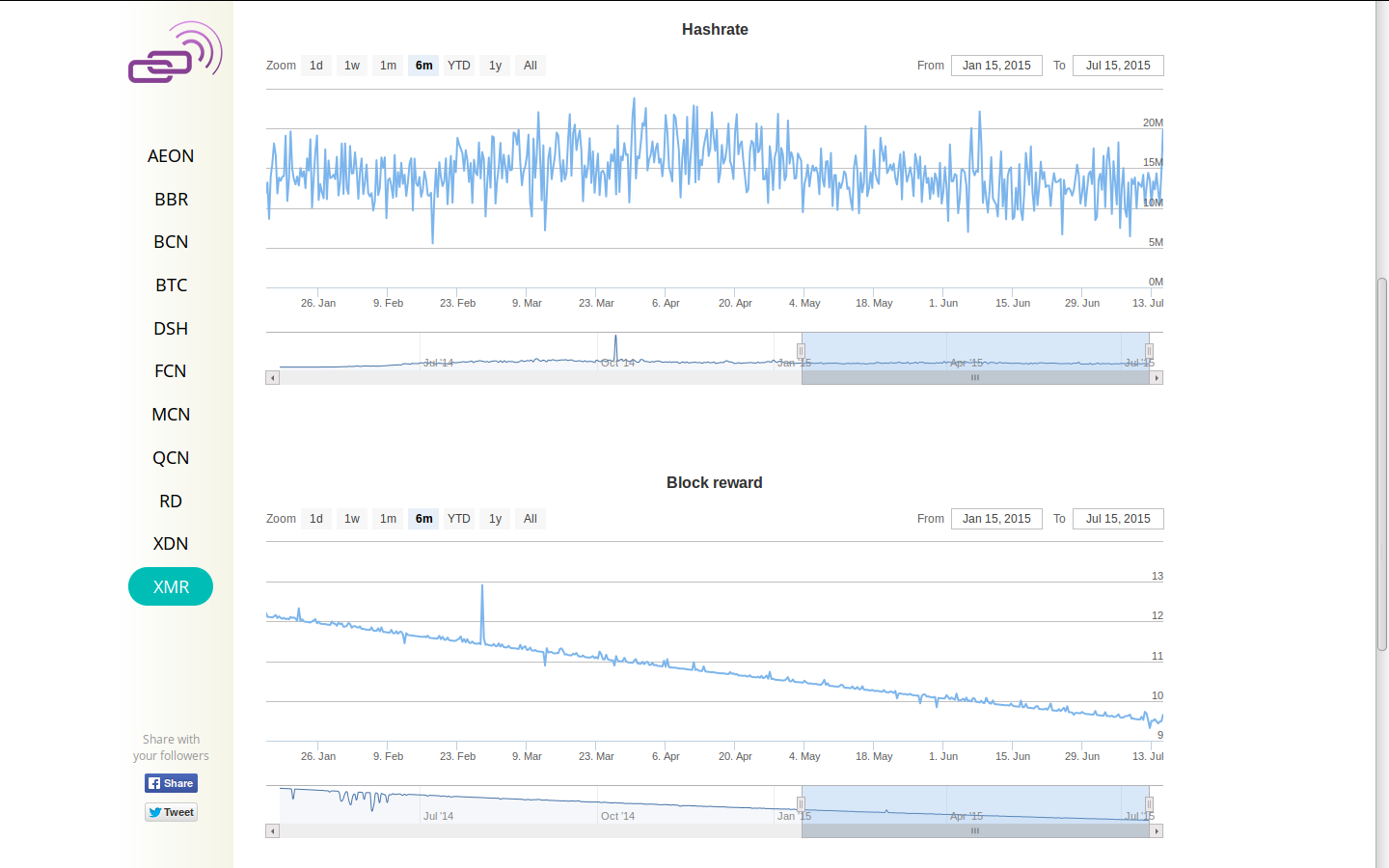Open the QCN coin page

tap(171, 458)
